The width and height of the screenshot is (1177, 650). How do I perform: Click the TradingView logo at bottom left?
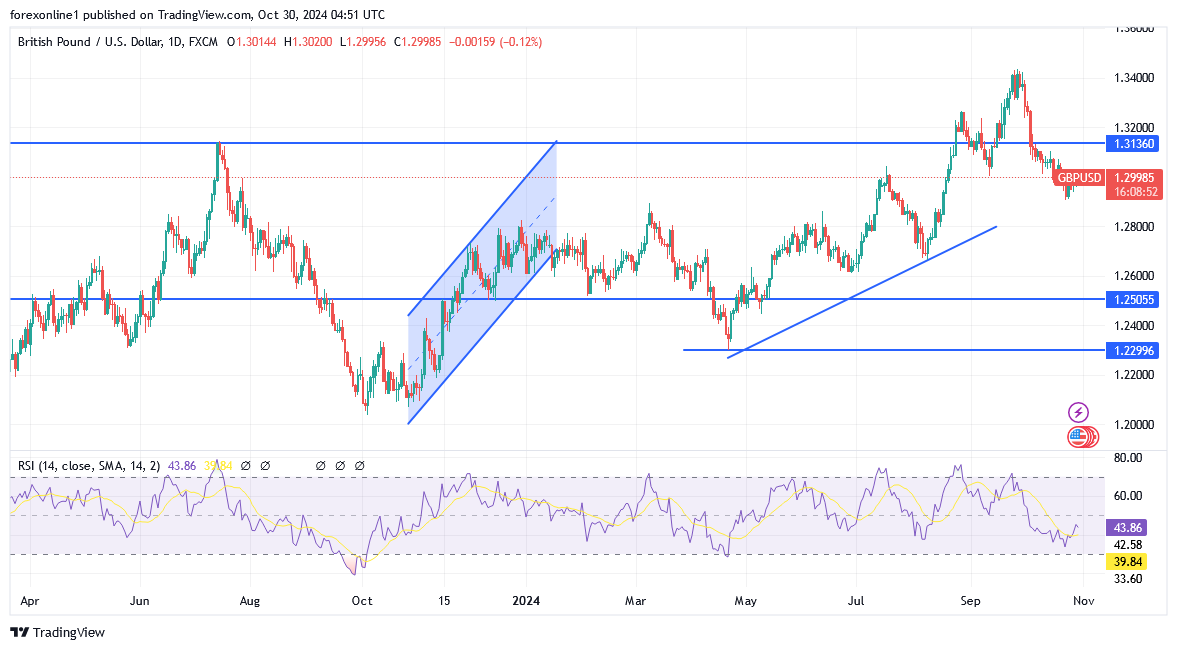pyautogui.click(x=57, y=632)
